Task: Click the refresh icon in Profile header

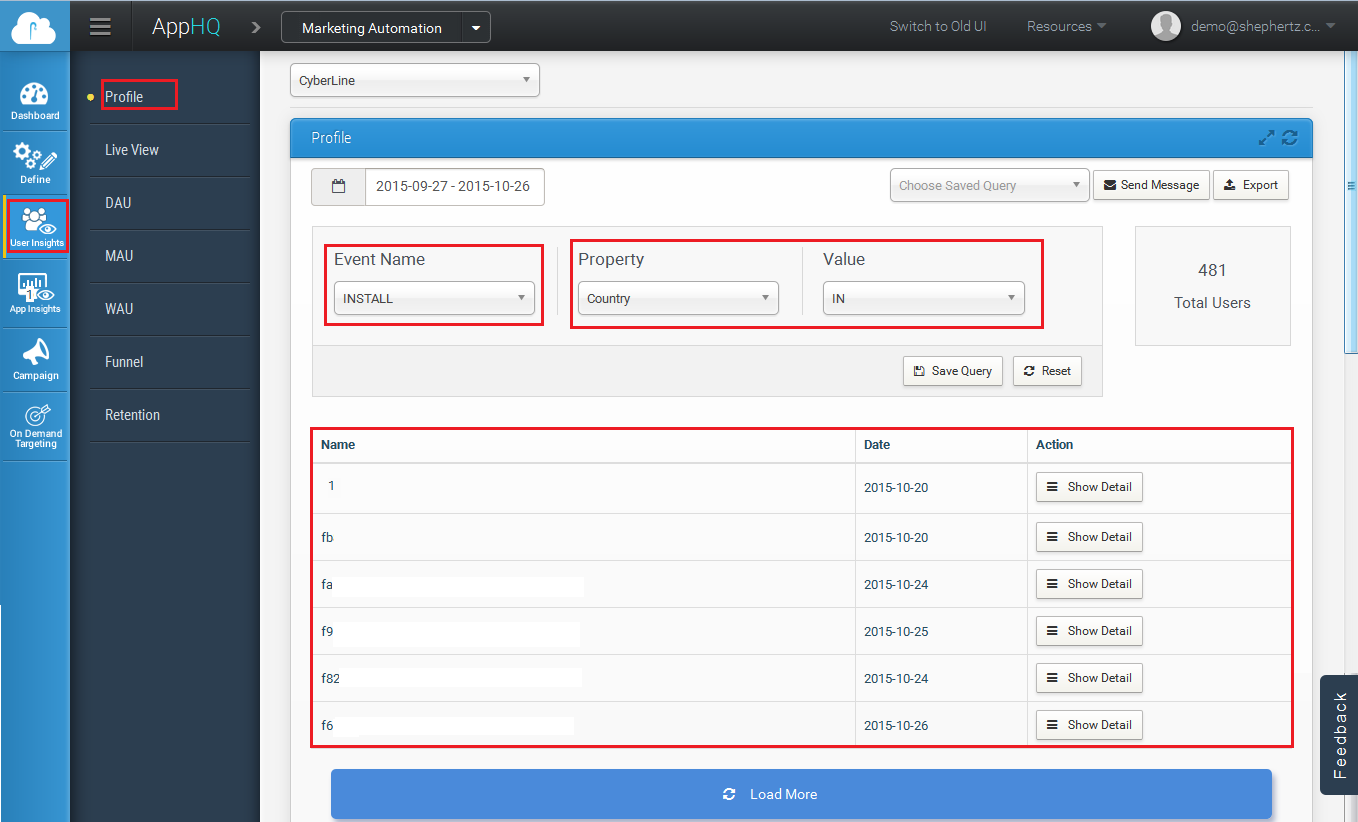Action: click(1290, 138)
